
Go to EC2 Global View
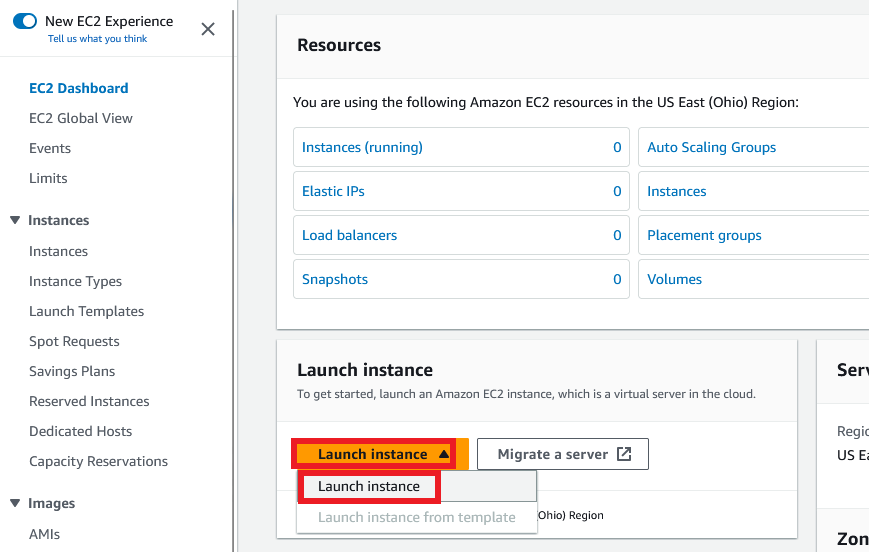click(x=81, y=118)
